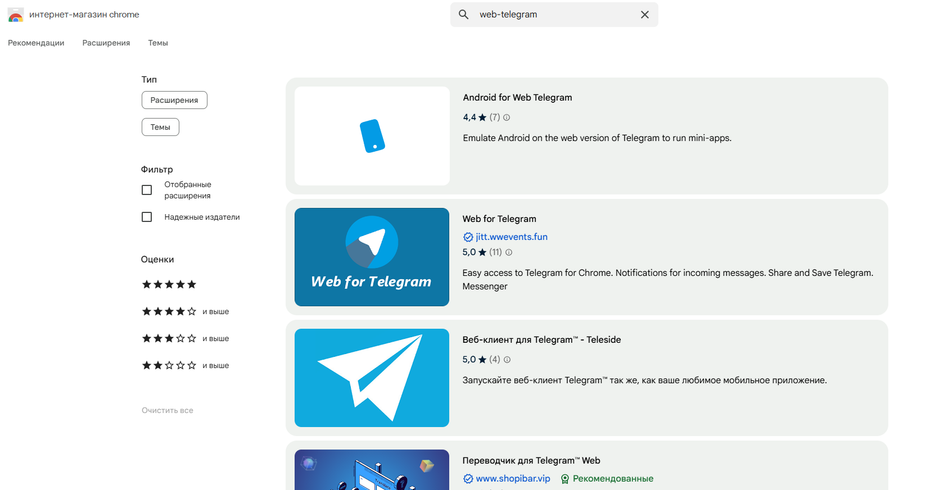Click the интернет-магазин chrome title text
944x490 pixels.
pos(84,14)
